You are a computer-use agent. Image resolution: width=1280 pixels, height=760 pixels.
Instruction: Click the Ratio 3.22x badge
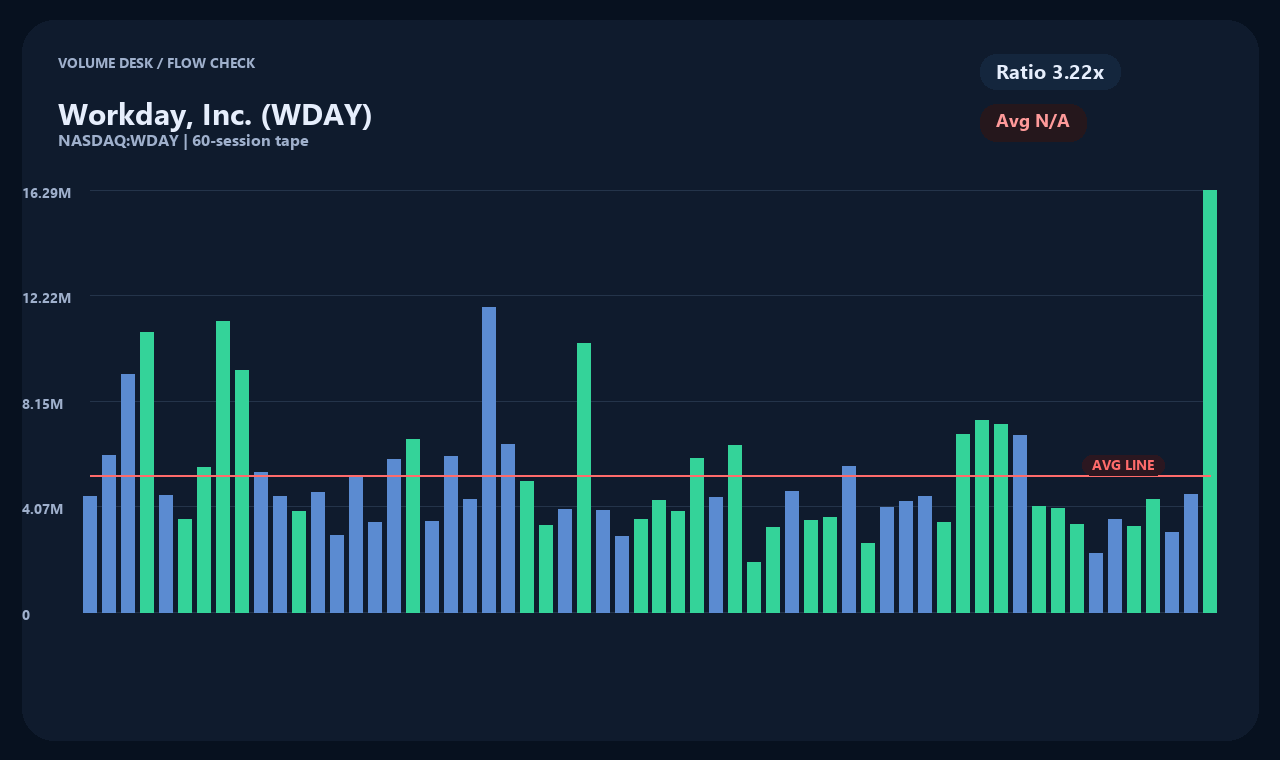pyautogui.click(x=1050, y=72)
